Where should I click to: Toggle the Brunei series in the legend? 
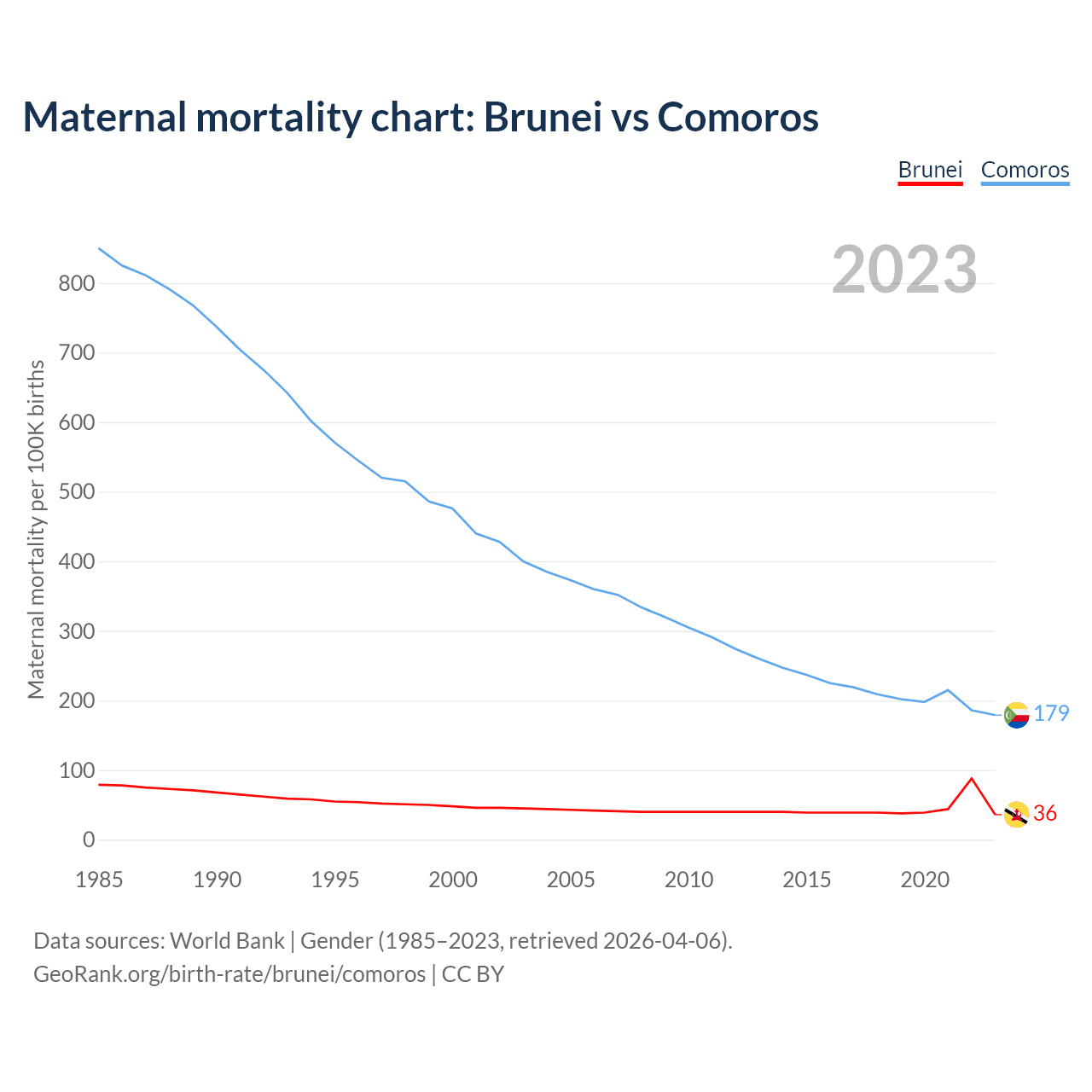click(930, 170)
